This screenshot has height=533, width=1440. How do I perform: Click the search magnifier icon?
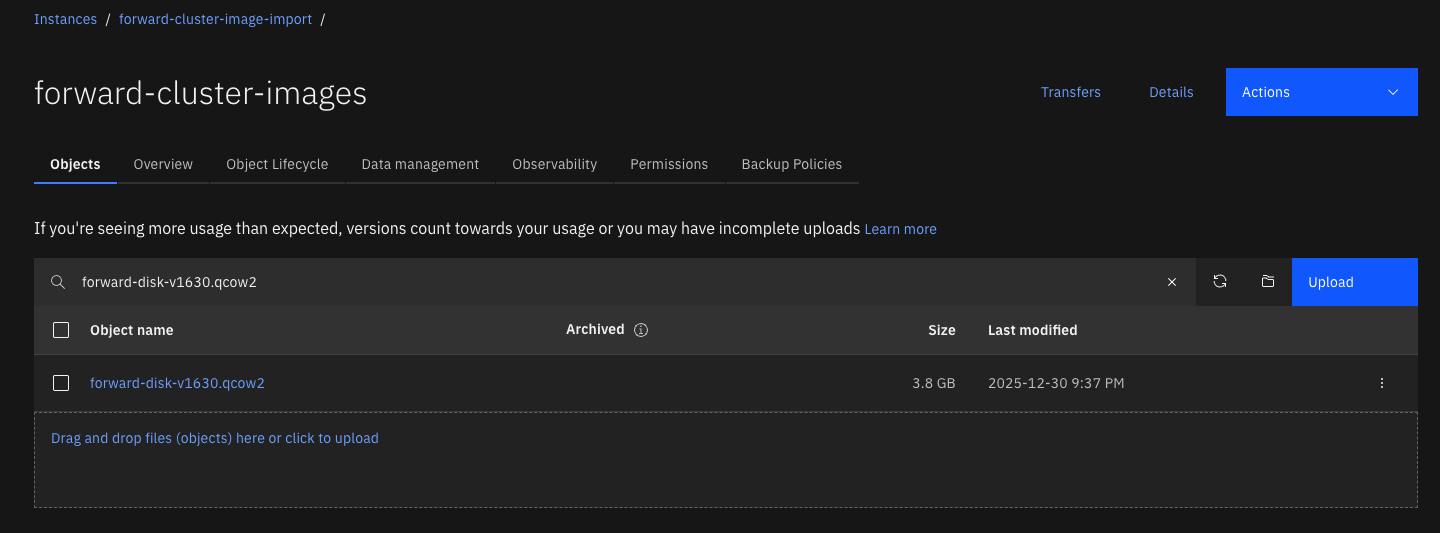point(58,282)
